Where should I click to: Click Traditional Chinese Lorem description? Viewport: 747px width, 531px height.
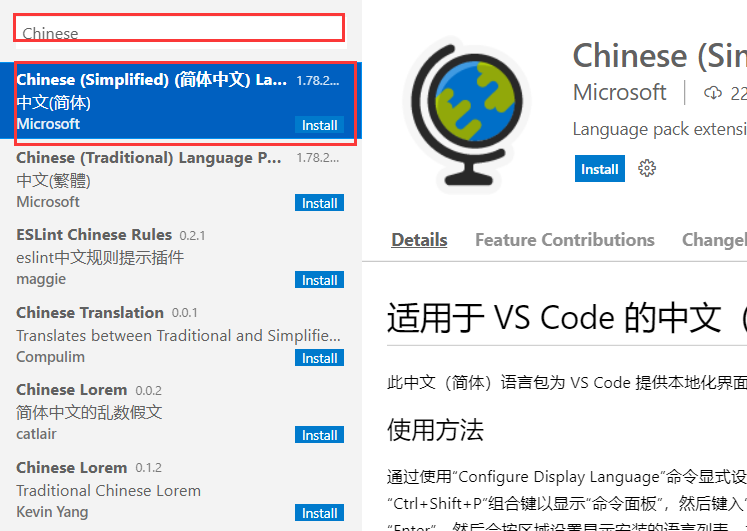pyautogui.click(x=109, y=491)
